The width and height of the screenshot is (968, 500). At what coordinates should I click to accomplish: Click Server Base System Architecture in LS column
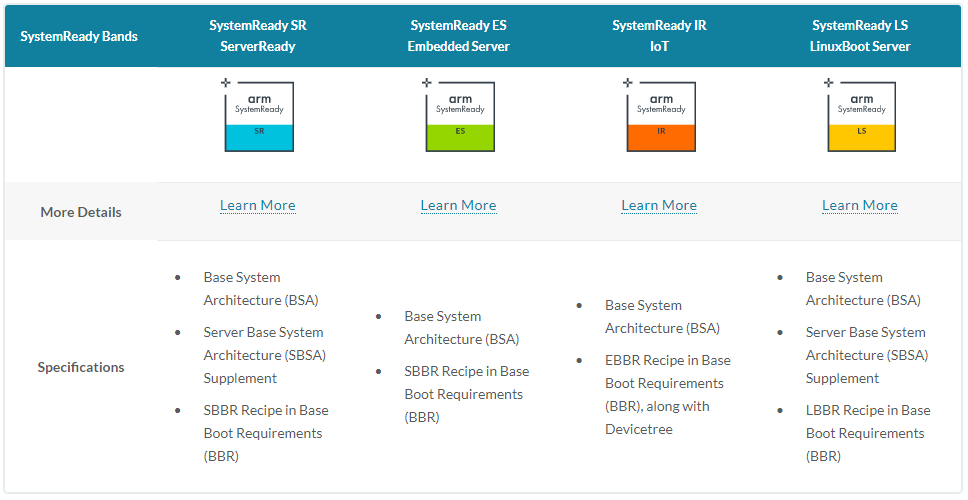867,355
